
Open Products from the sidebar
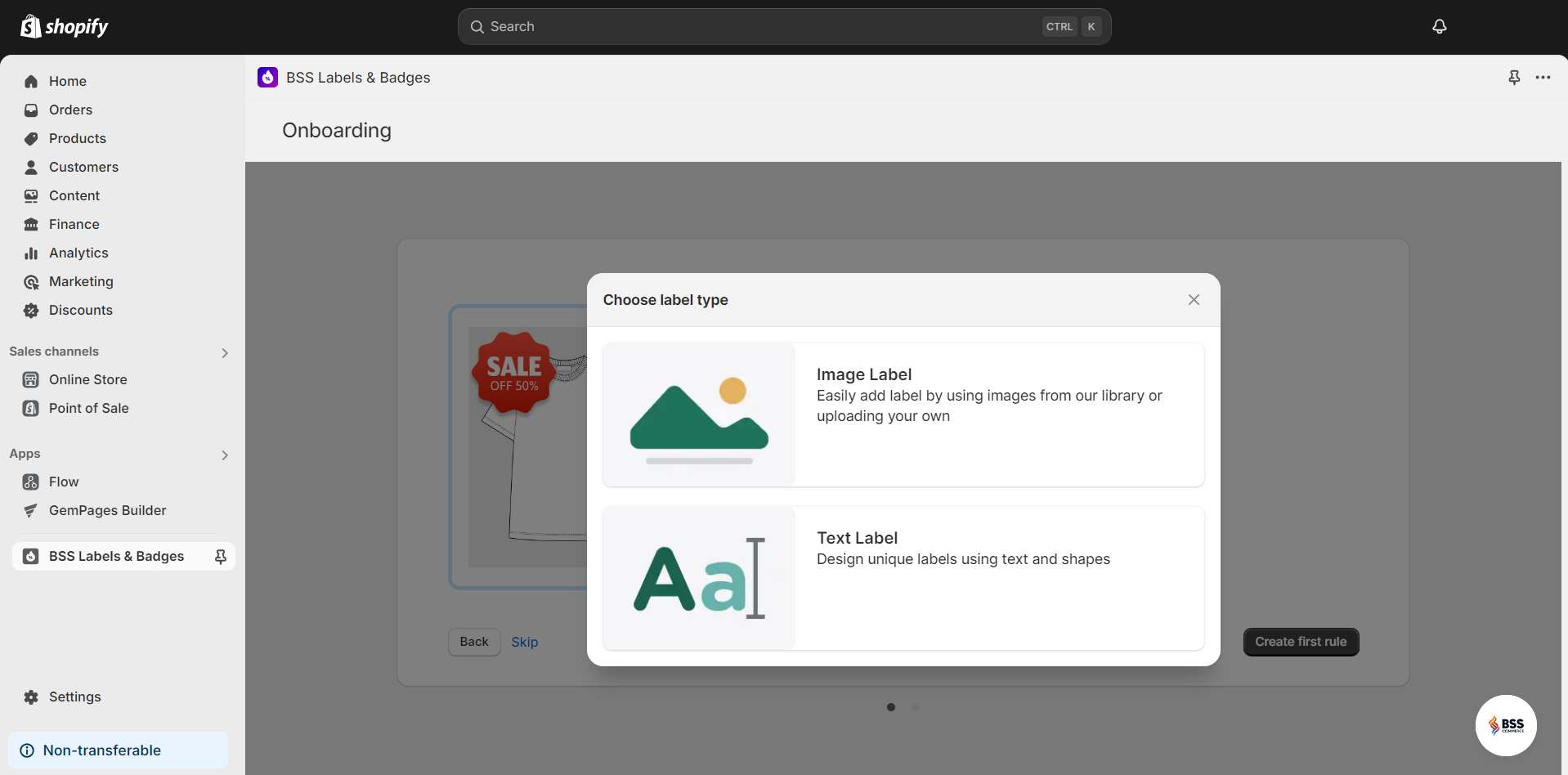77,138
